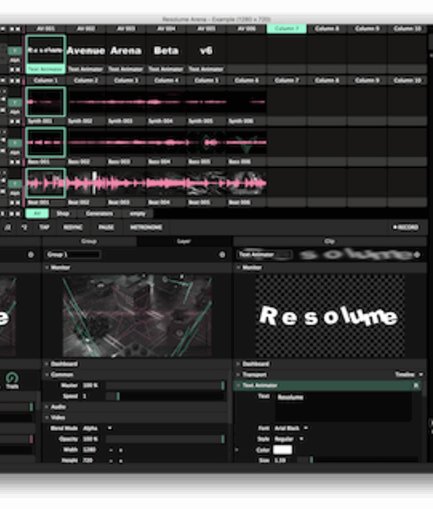The width and height of the screenshot is (433, 509).
Task: Open the white Color swatch
Action: [283, 450]
